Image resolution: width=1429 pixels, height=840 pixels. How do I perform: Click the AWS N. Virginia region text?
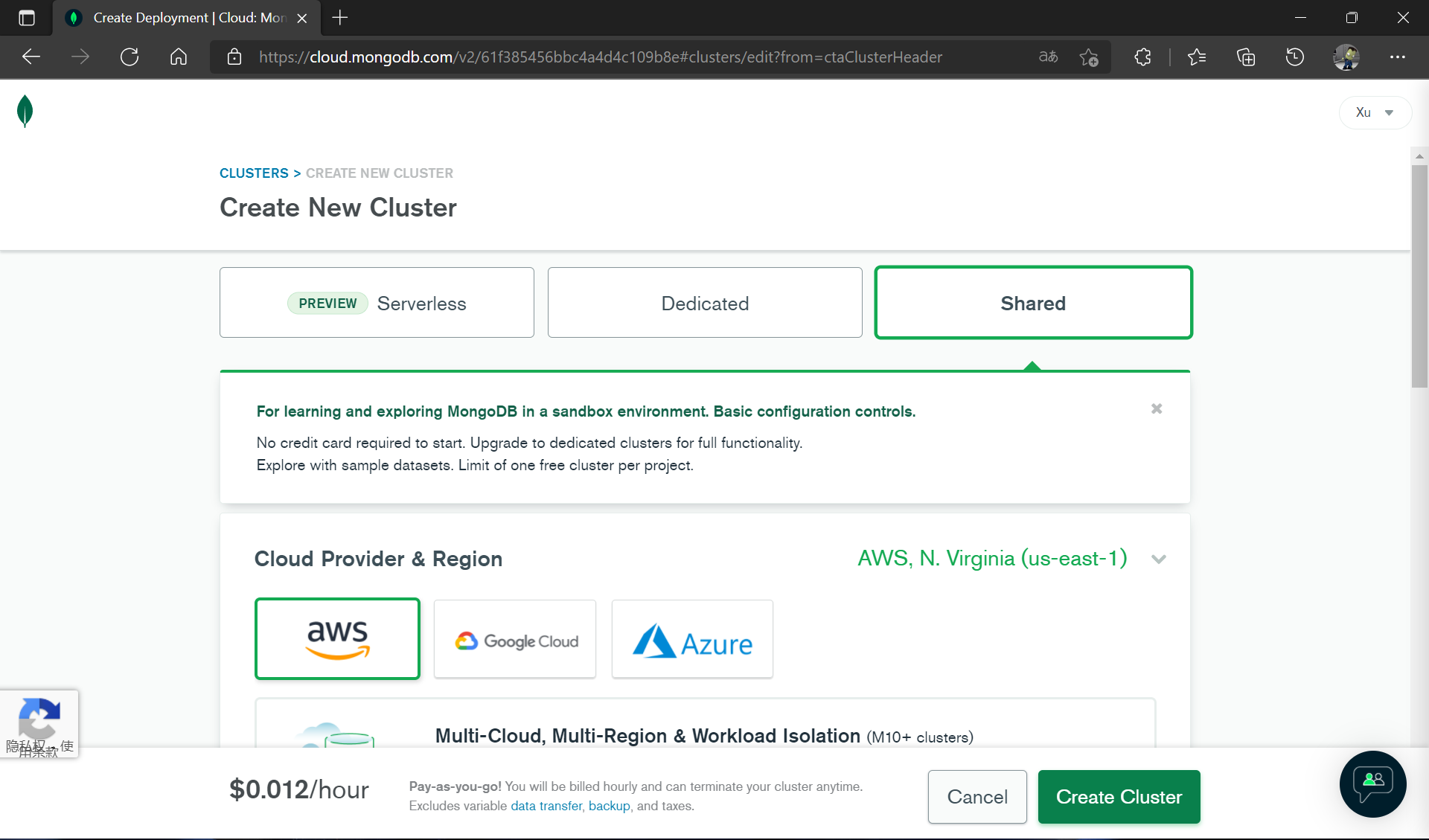click(992, 559)
